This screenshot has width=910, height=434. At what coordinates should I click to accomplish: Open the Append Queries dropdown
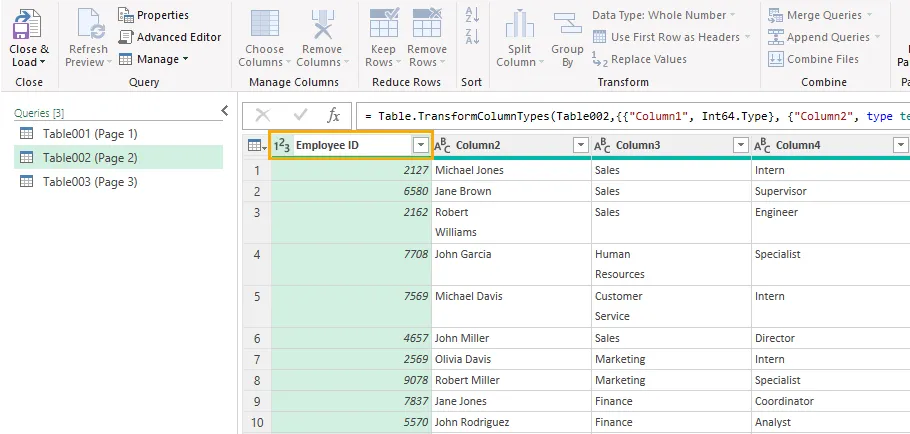tap(824, 37)
